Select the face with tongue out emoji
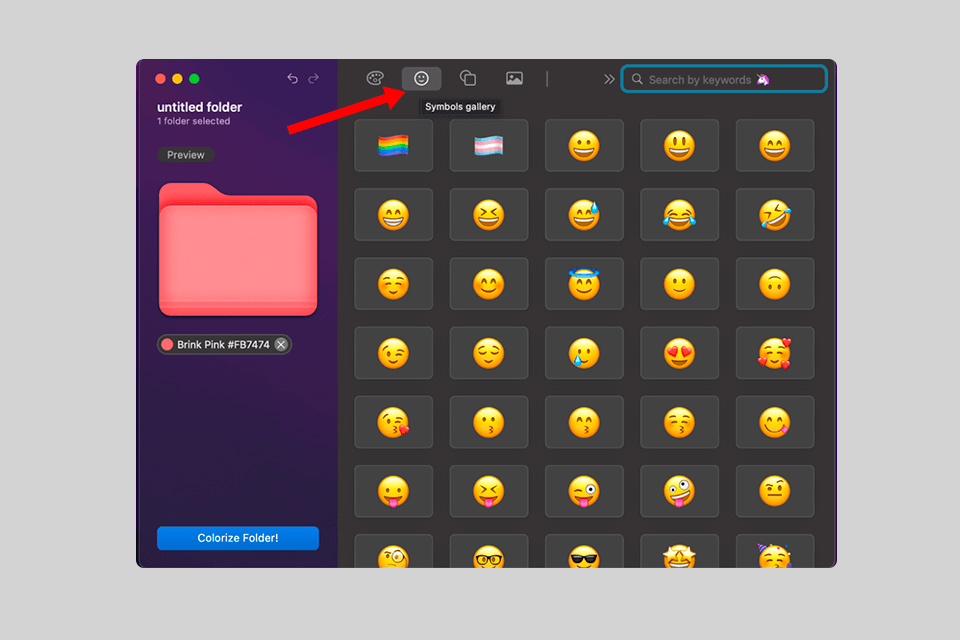The width and height of the screenshot is (960, 640). coord(394,492)
